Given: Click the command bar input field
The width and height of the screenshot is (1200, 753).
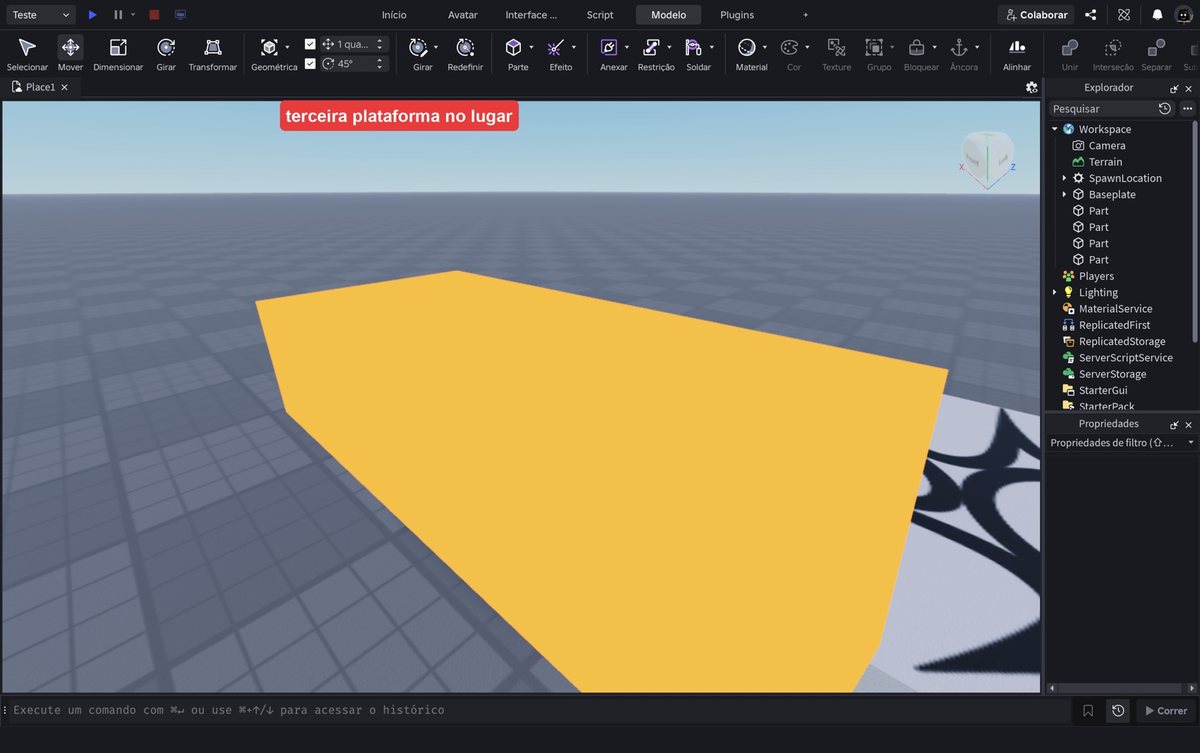Looking at the screenshot, I should [540, 710].
